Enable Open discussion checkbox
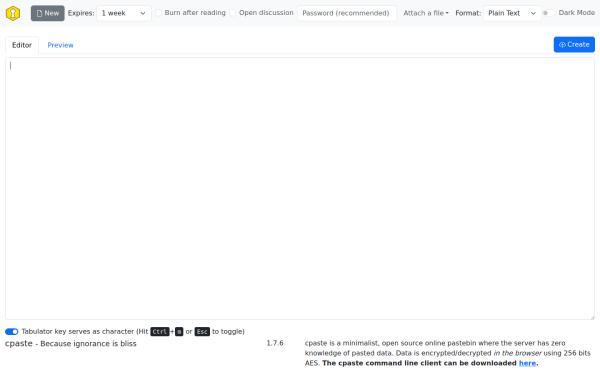 pos(232,13)
